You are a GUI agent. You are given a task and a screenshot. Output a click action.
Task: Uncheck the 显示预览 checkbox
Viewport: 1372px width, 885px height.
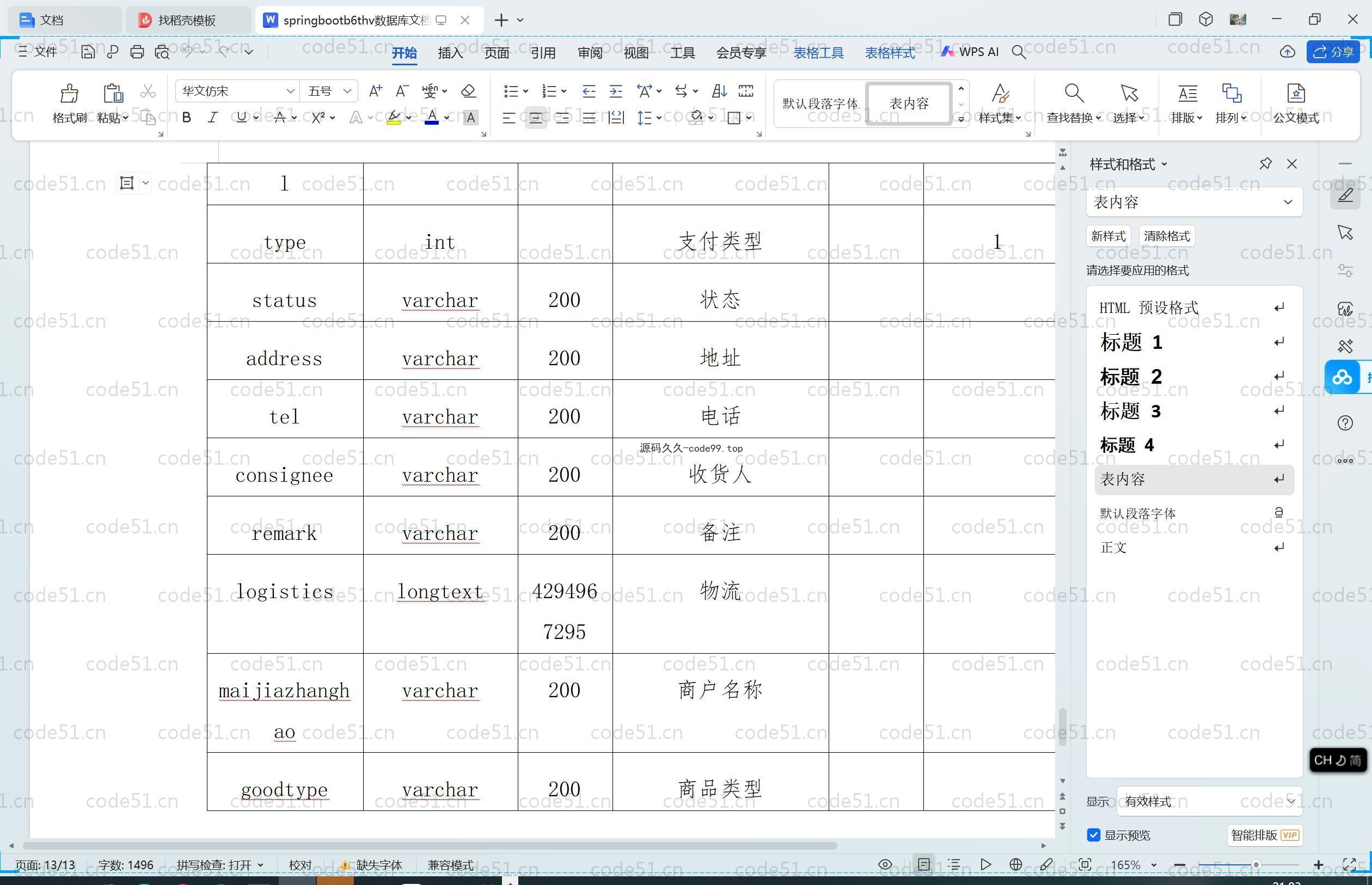pos(1094,835)
